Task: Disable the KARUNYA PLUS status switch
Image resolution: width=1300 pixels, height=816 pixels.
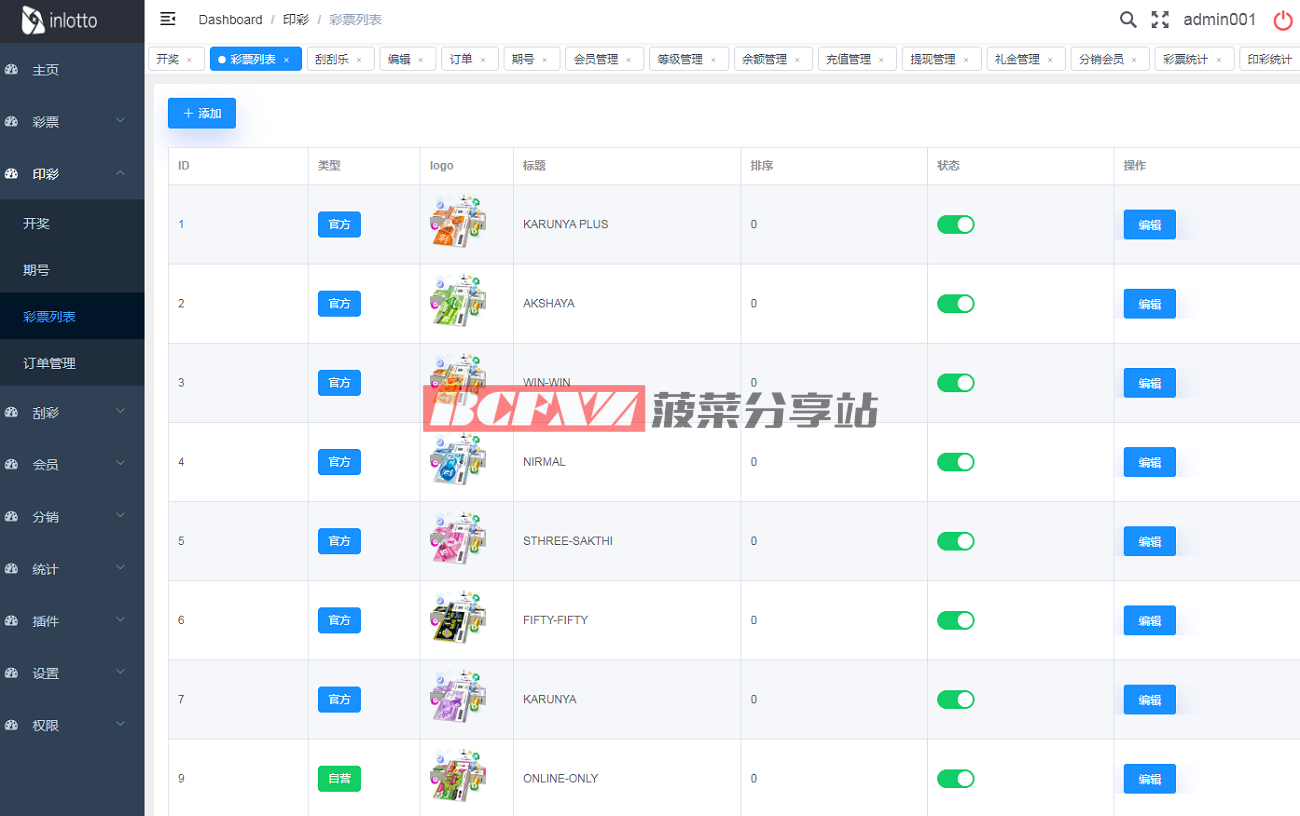Action: click(955, 225)
